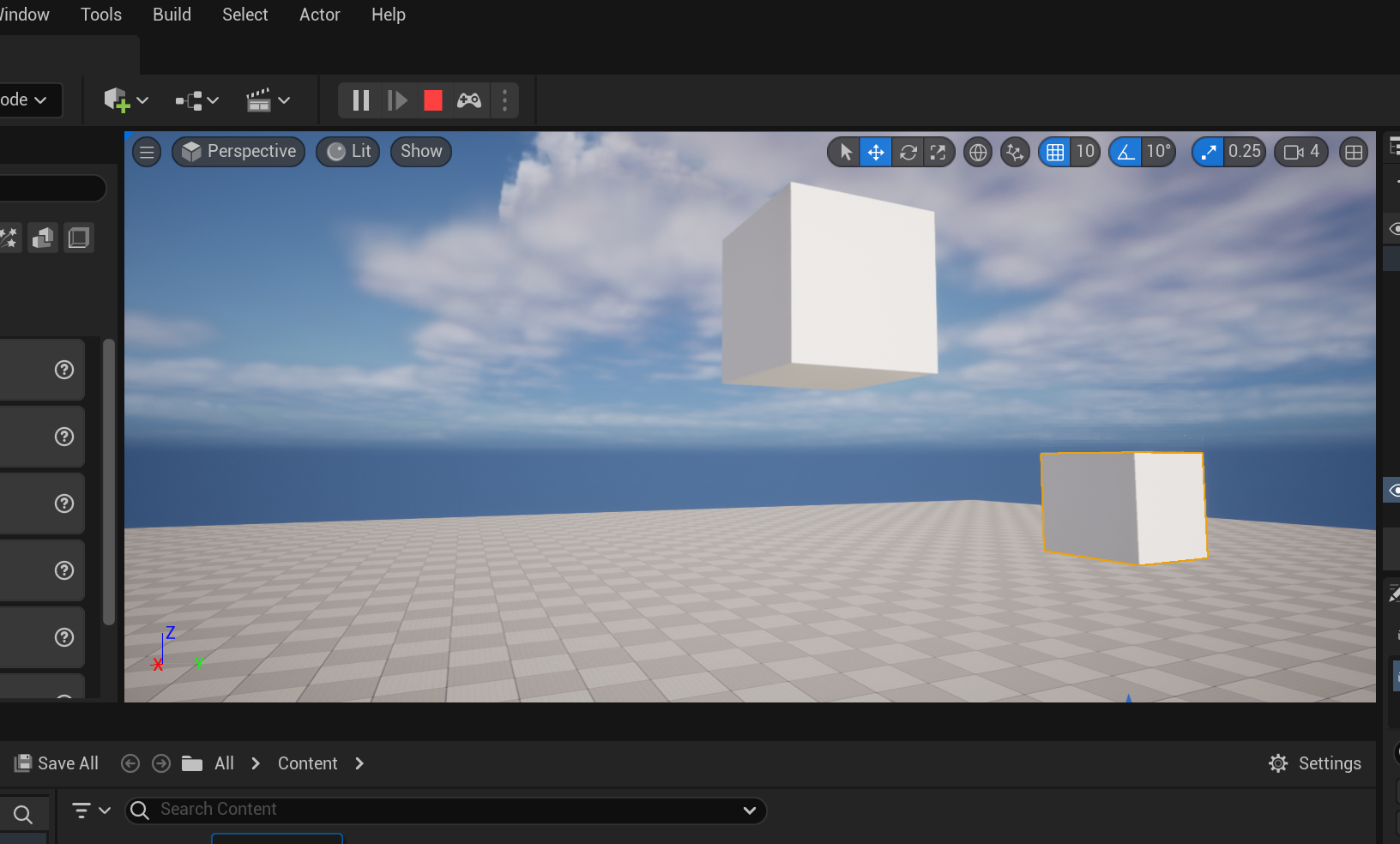
Task: Open the Tools menu
Action: click(x=101, y=15)
